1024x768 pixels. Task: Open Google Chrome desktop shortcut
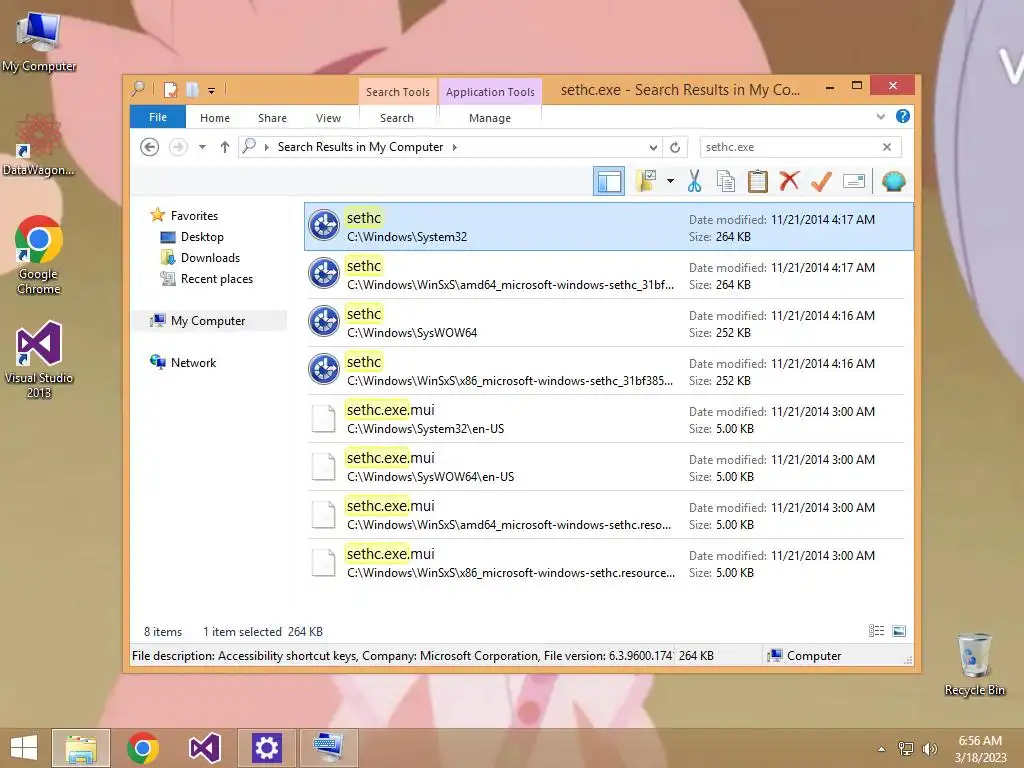click(x=39, y=255)
